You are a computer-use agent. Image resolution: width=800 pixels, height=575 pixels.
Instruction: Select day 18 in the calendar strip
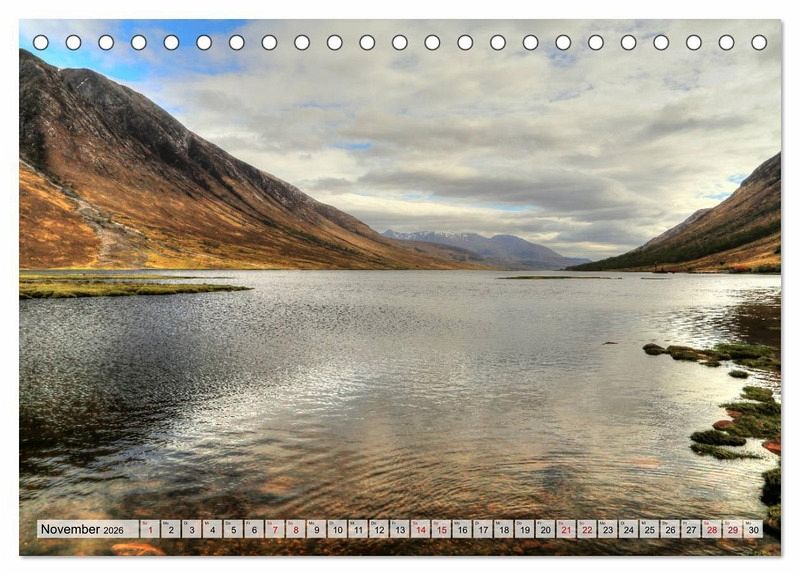504,529
